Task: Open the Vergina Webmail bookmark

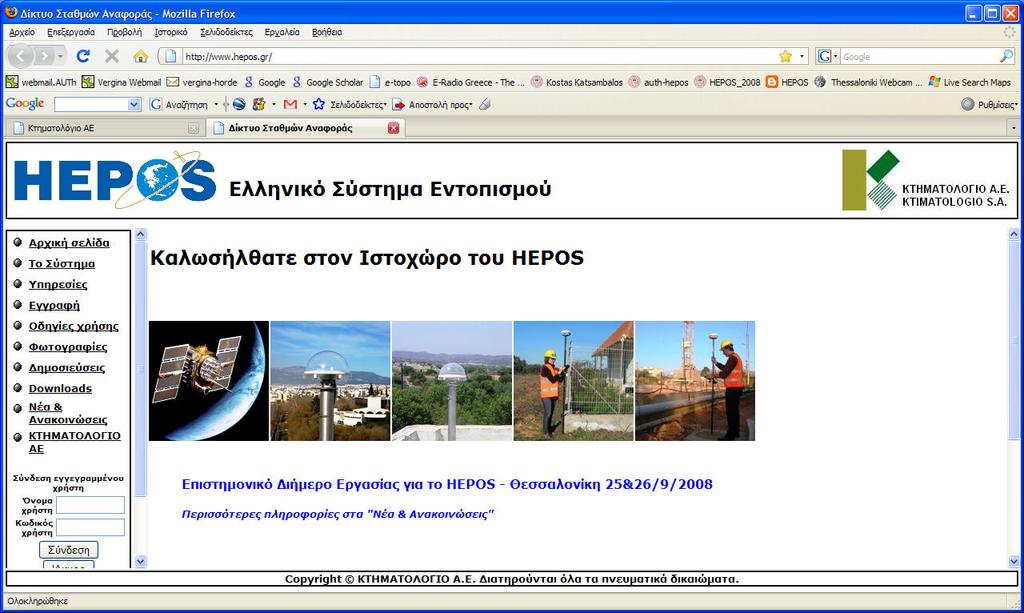Action: (121, 82)
